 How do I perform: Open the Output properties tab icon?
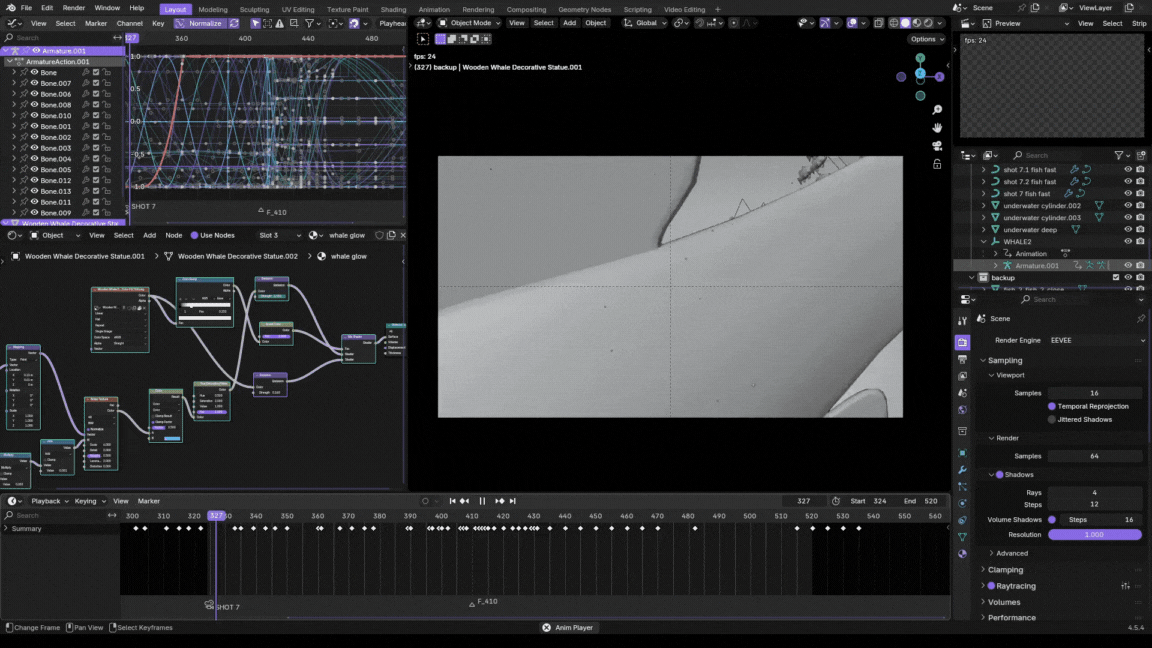[x=962, y=359]
